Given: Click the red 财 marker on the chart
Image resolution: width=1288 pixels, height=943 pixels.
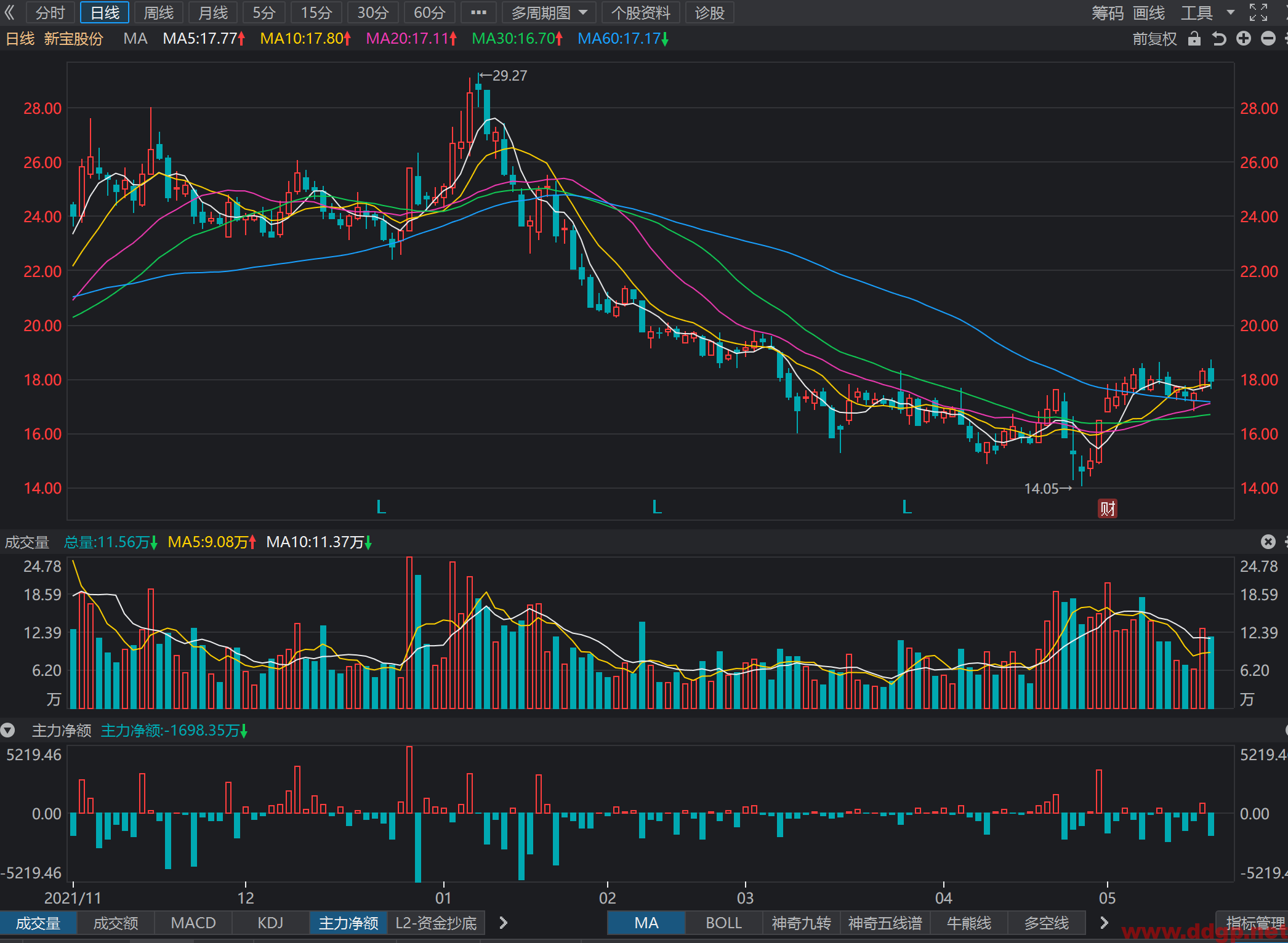Looking at the screenshot, I should tap(1107, 508).
